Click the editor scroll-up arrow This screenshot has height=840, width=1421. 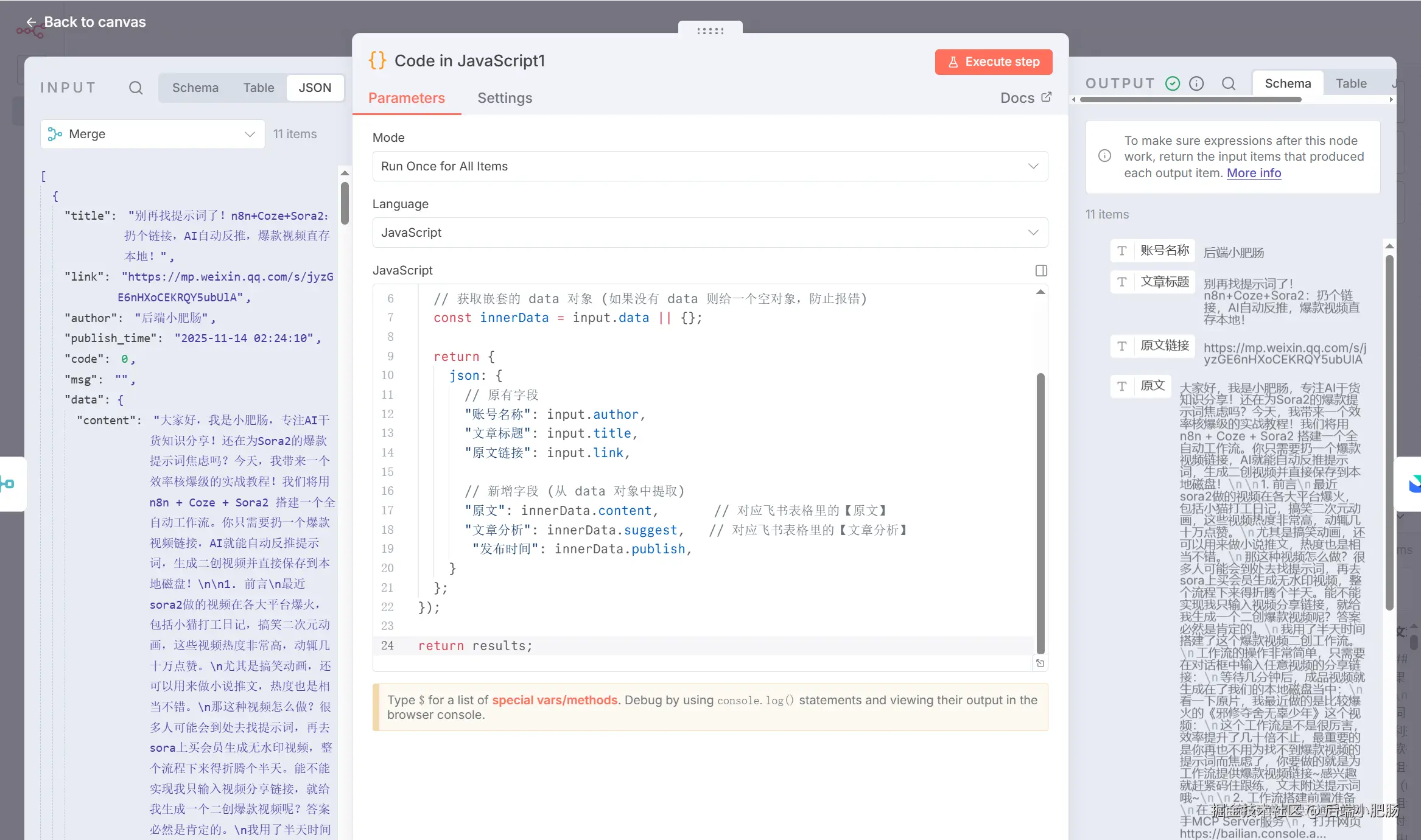point(1040,292)
